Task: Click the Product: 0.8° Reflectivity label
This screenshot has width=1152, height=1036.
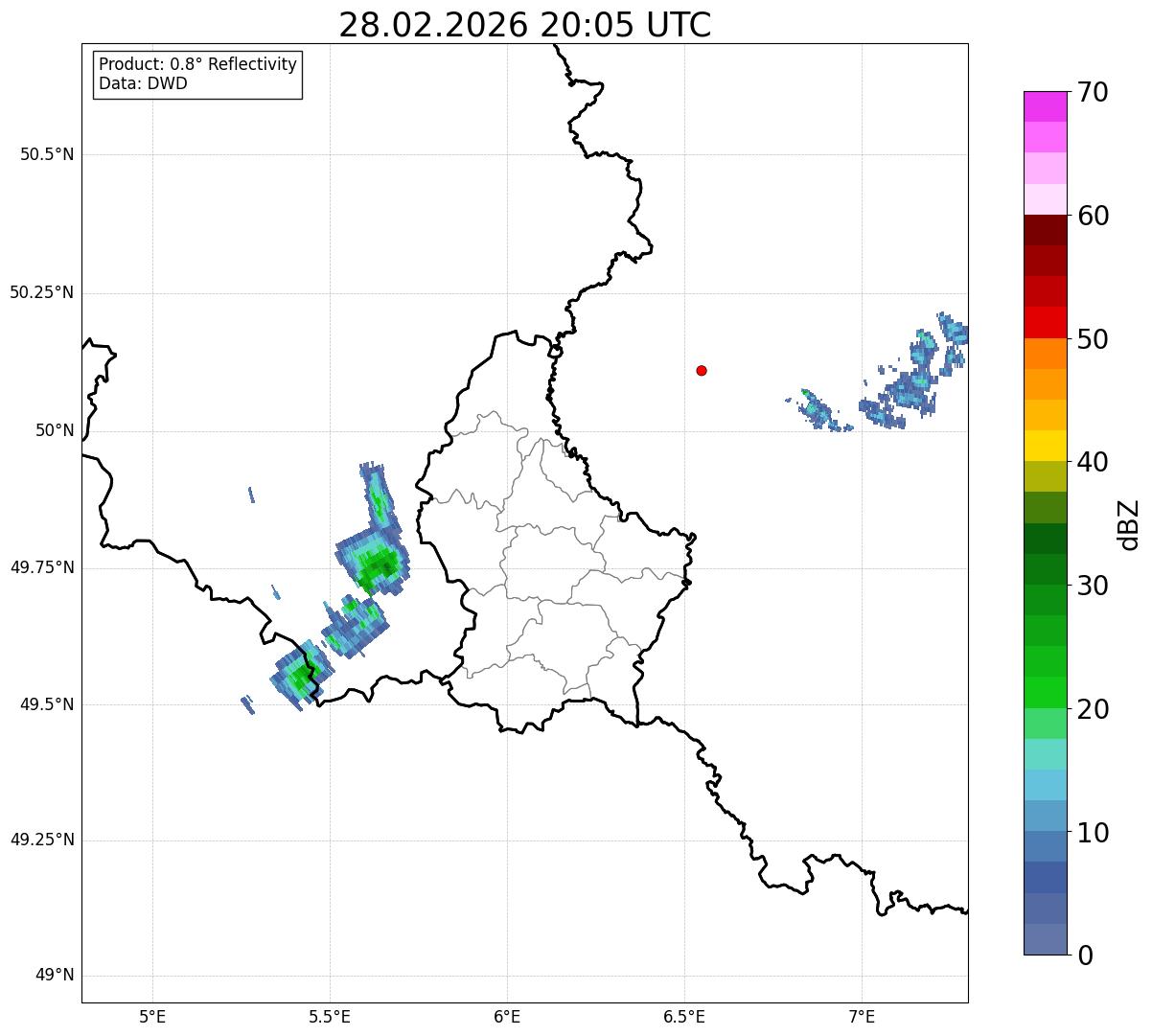Action: click(x=198, y=64)
